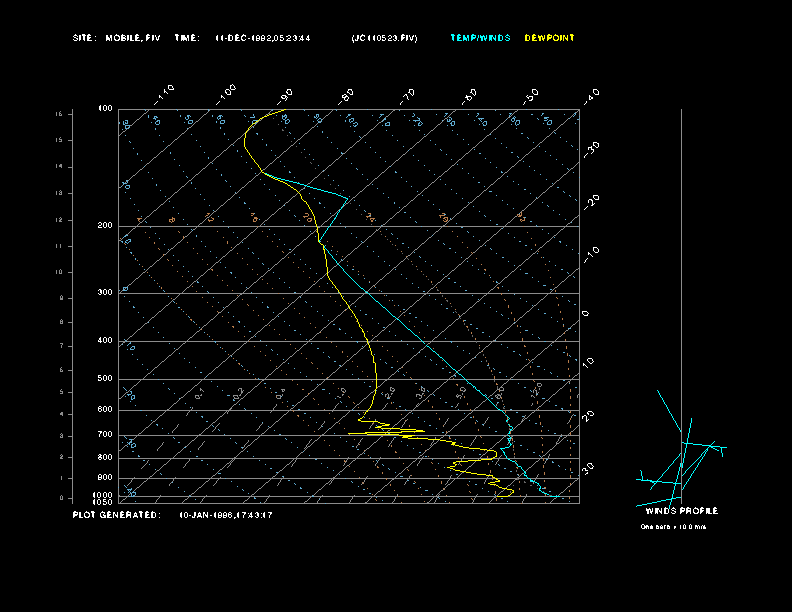Click the -50 temperature axis label
The height and width of the screenshot is (612, 792).
(531, 96)
